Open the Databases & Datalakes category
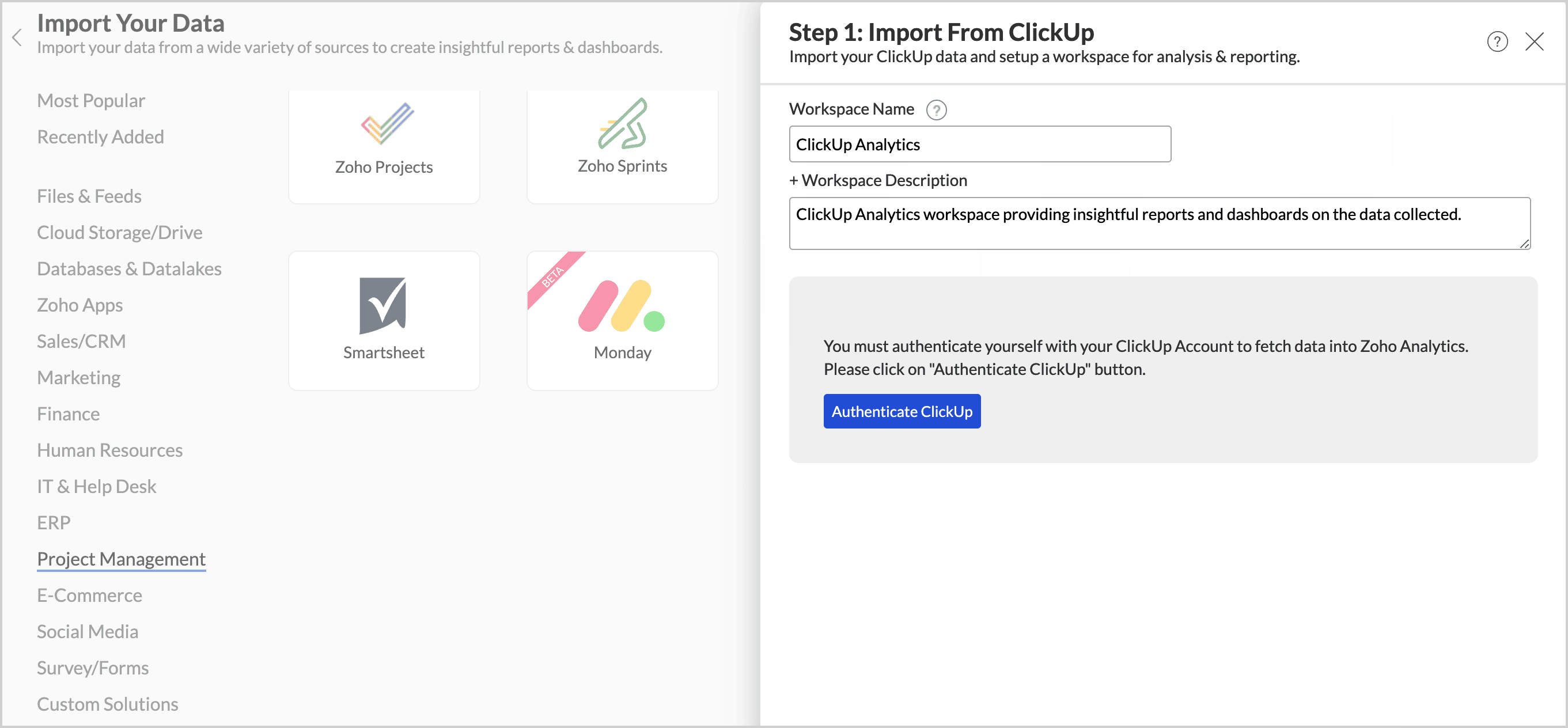Image resolution: width=1568 pixels, height=728 pixels. [x=129, y=268]
